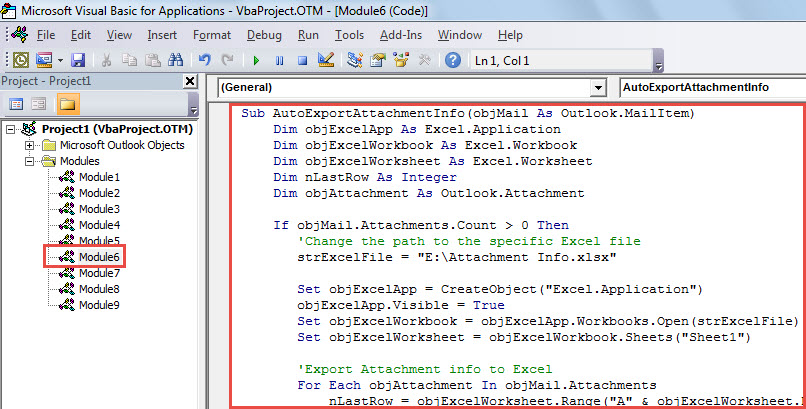806x409 pixels.
Task: Close the Project - Project1 panel
Action: [190, 81]
